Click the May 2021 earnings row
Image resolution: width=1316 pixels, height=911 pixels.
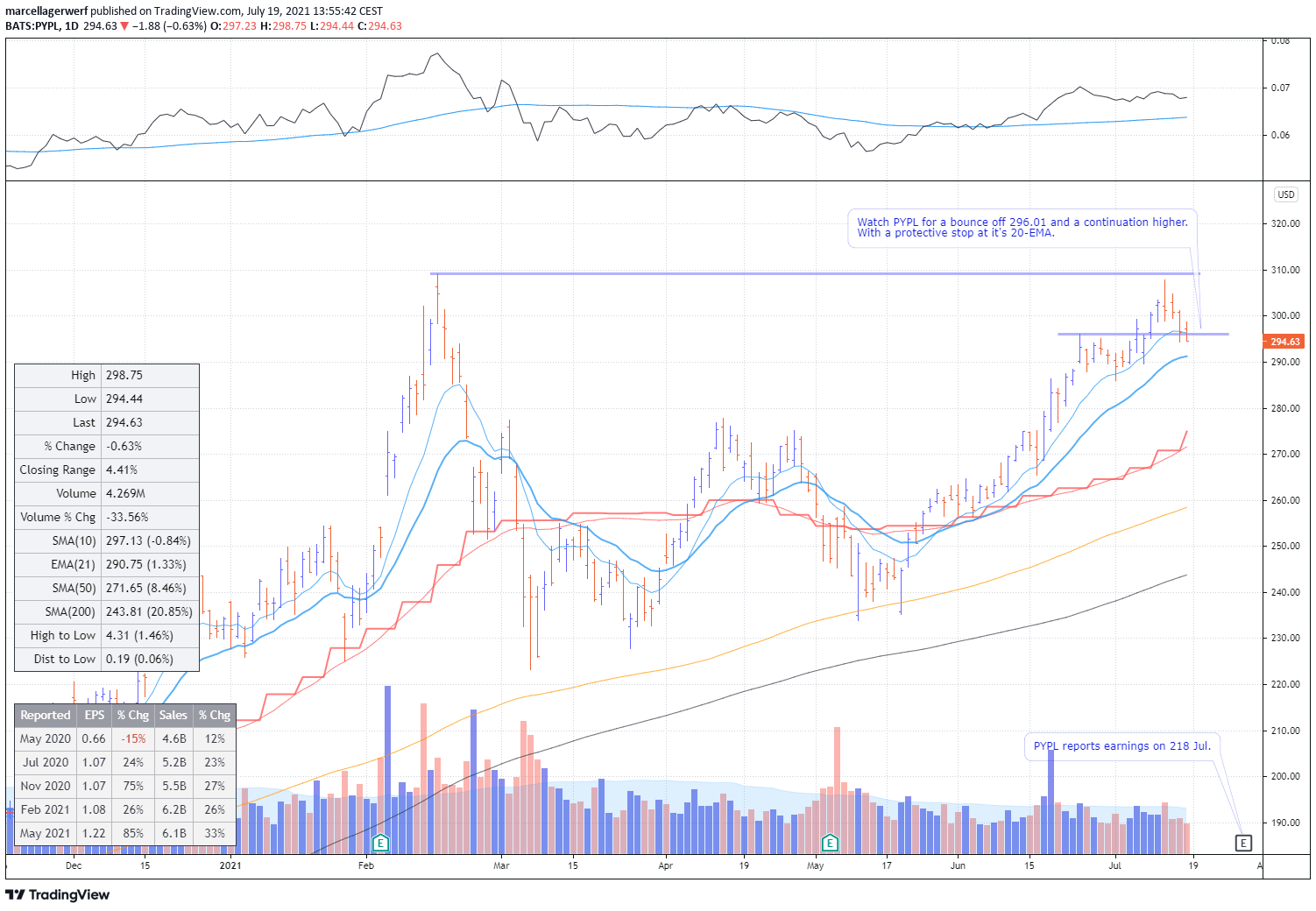tap(125, 833)
